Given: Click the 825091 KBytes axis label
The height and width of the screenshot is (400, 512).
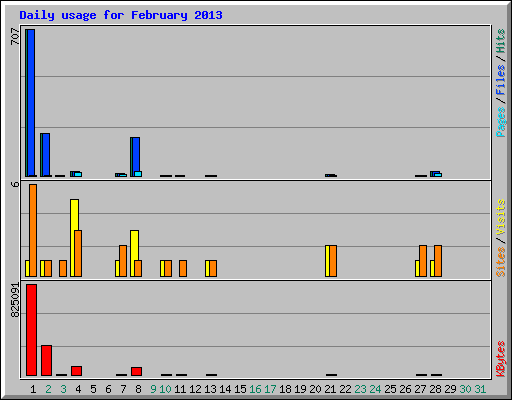Looking at the screenshot, I should (x=15, y=300).
